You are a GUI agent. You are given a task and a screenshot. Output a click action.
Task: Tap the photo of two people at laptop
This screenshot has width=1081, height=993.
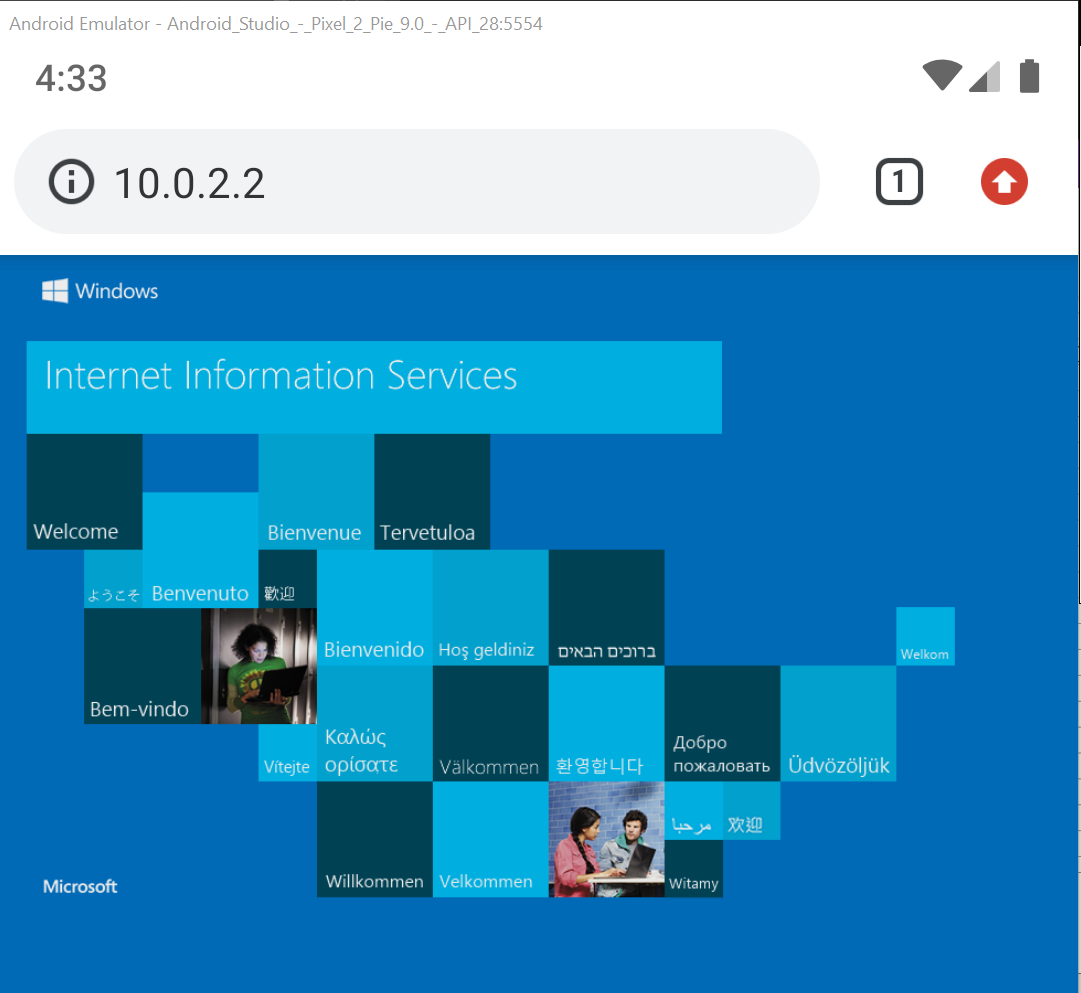(x=607, y=839)
